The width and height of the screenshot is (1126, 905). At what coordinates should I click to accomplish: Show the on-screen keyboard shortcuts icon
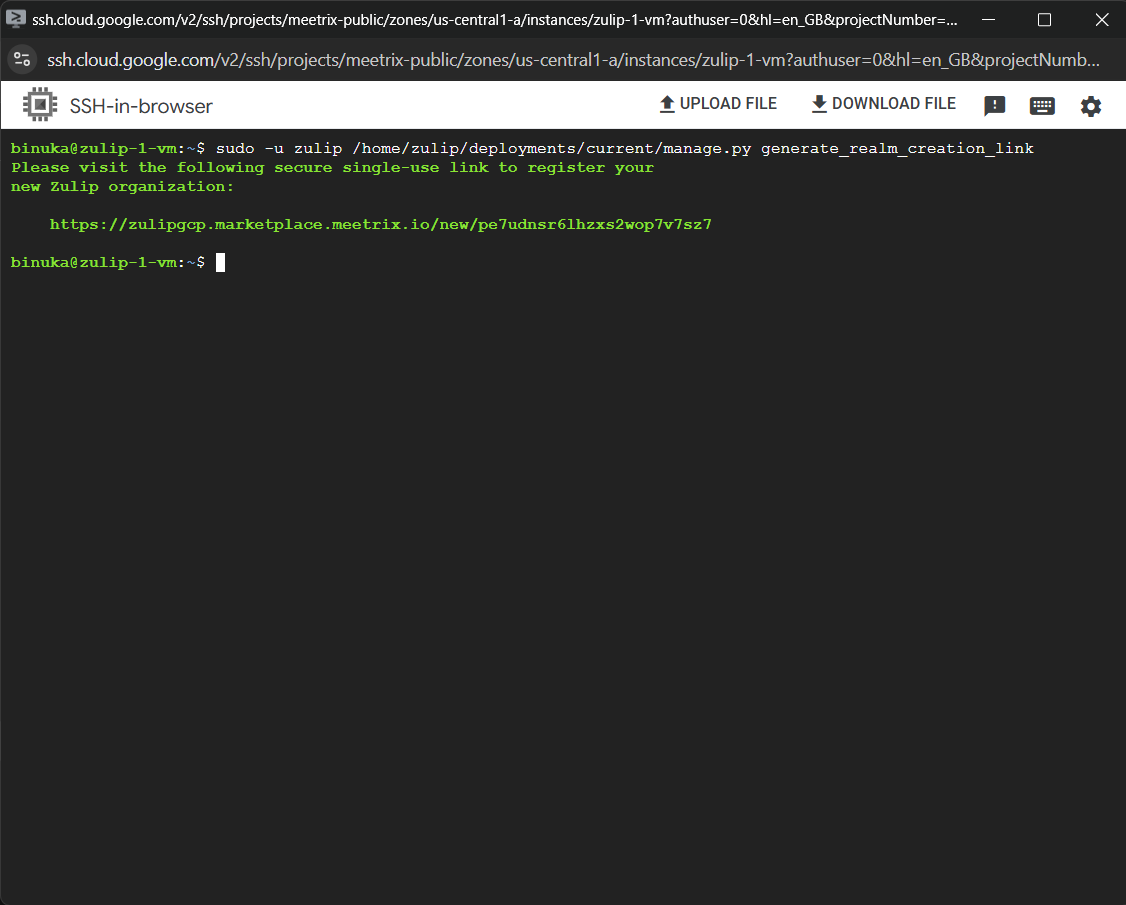tap(1041, 106)
